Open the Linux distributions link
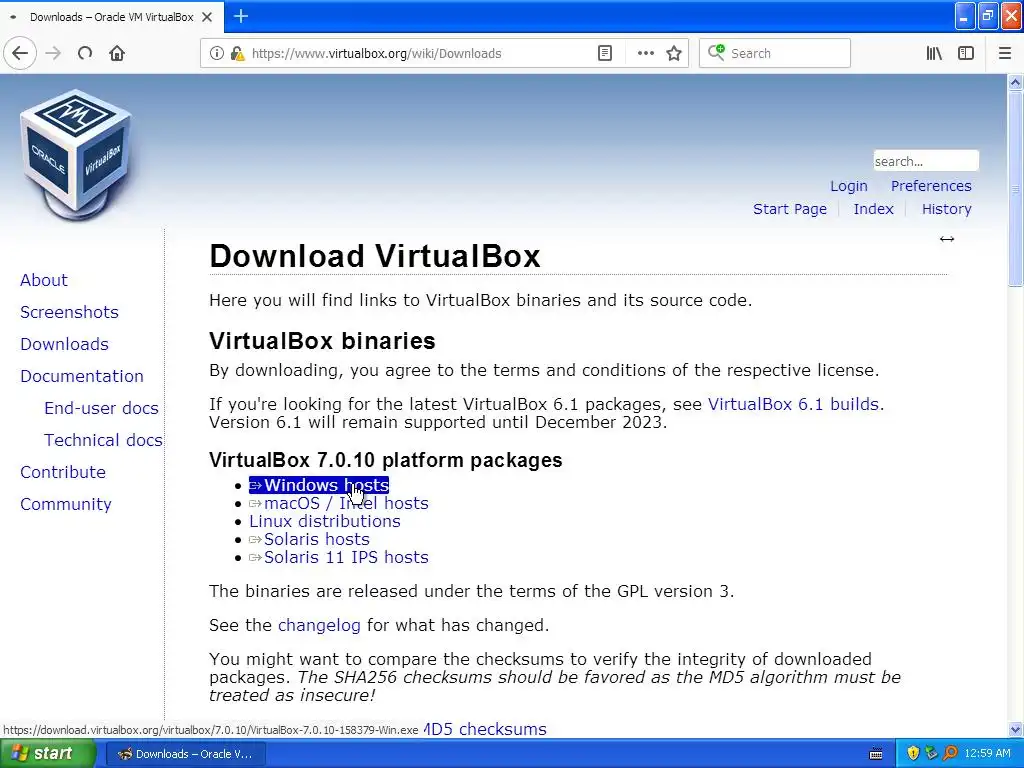Viewport: 1024px width, 768px height. 325,521
